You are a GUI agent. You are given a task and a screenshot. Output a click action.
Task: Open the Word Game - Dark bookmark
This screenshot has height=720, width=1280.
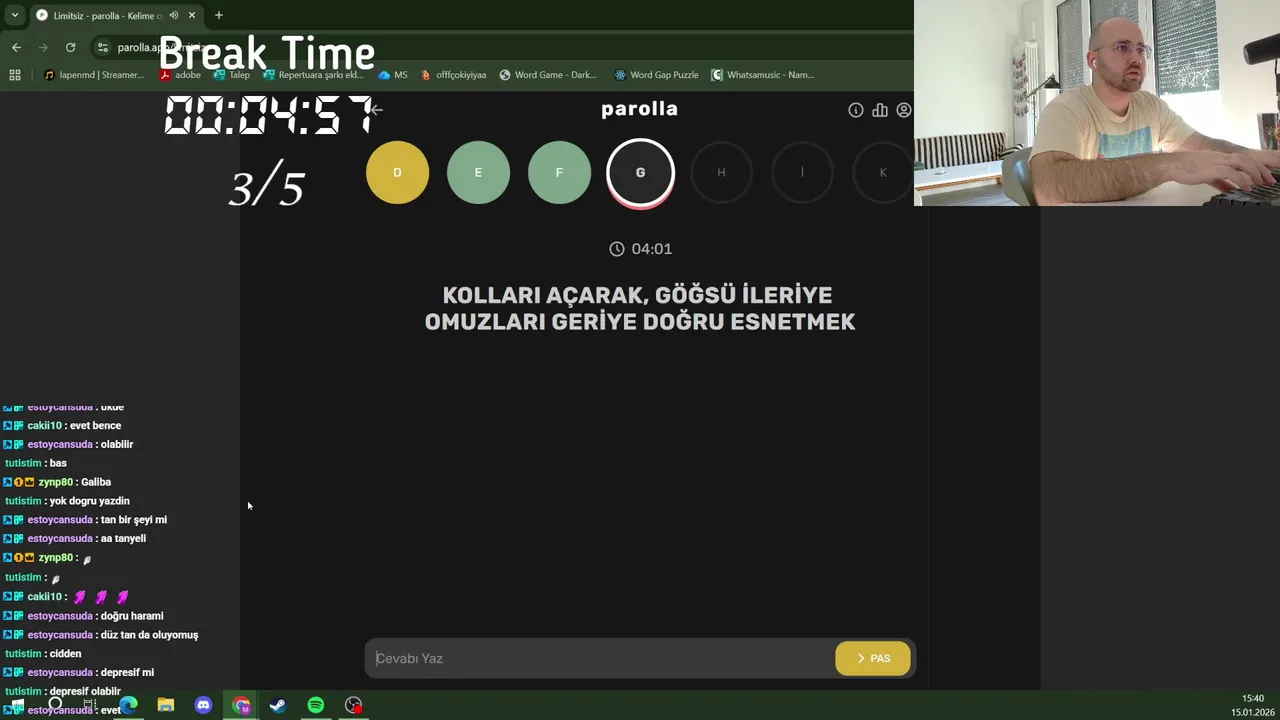[548, 75]
